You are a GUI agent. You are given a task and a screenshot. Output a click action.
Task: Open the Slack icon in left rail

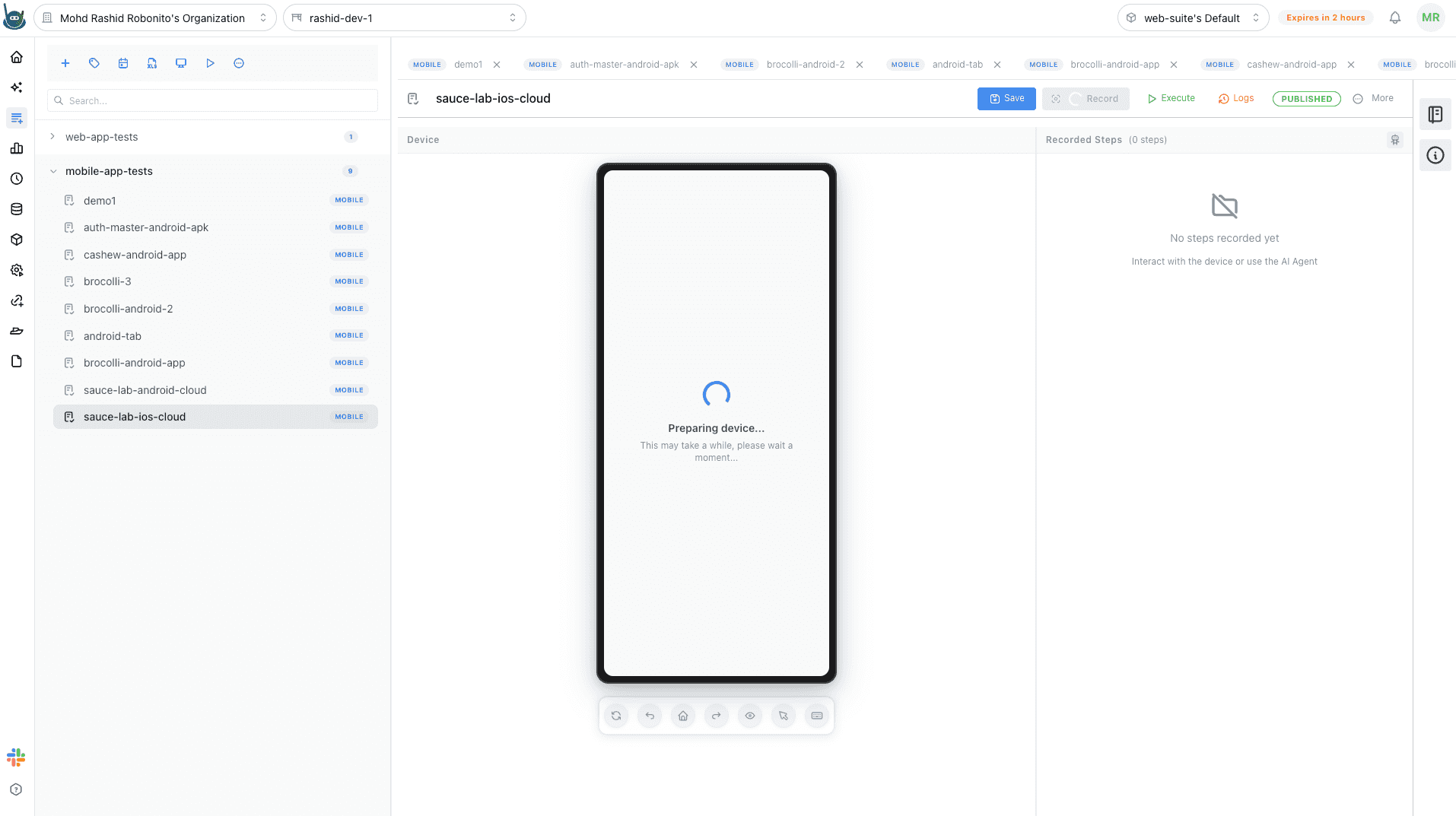[x=16, y=757]
